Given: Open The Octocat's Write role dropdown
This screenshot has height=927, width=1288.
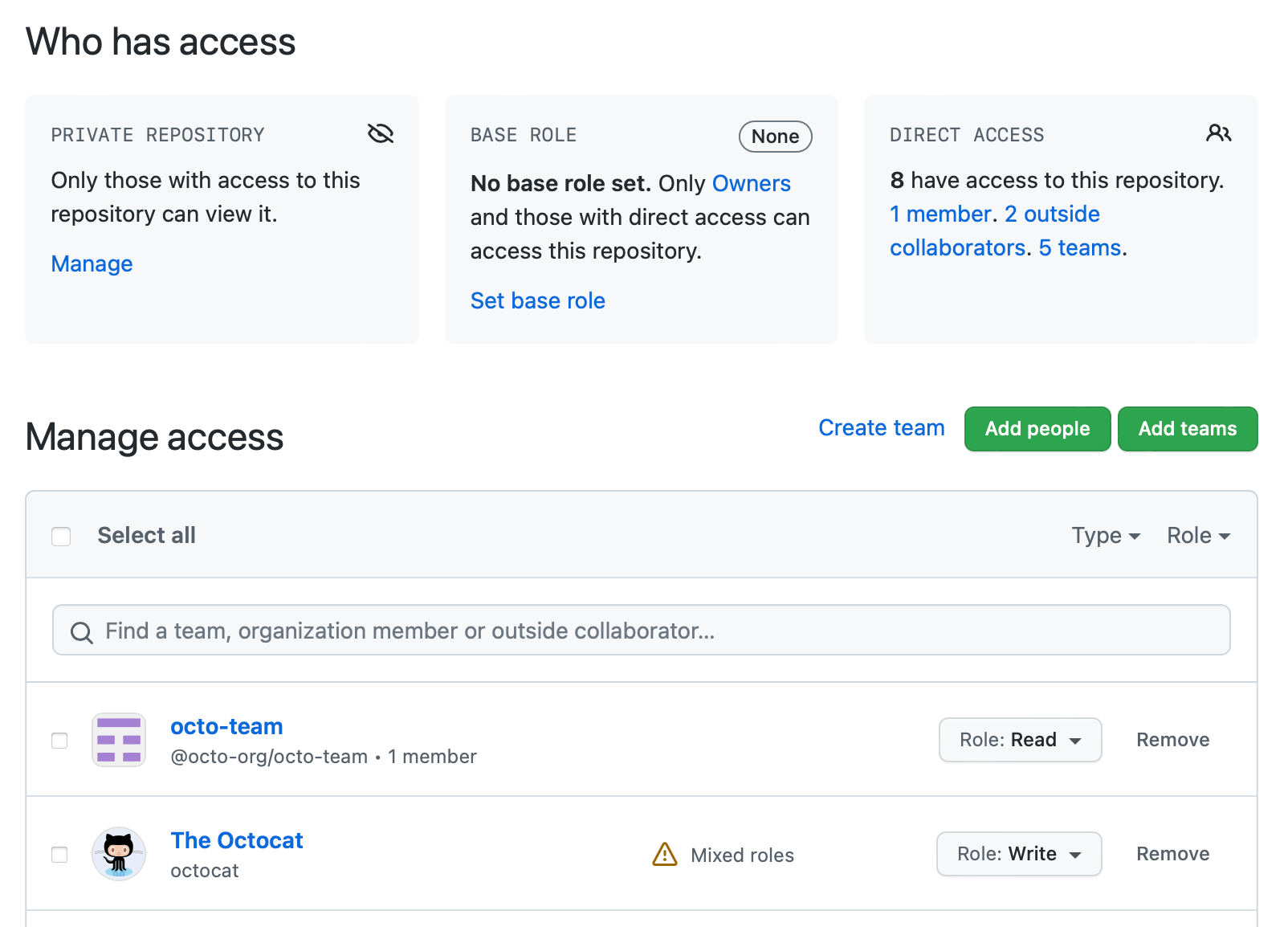Looking at the screenshot, I should coord(1019,854).
